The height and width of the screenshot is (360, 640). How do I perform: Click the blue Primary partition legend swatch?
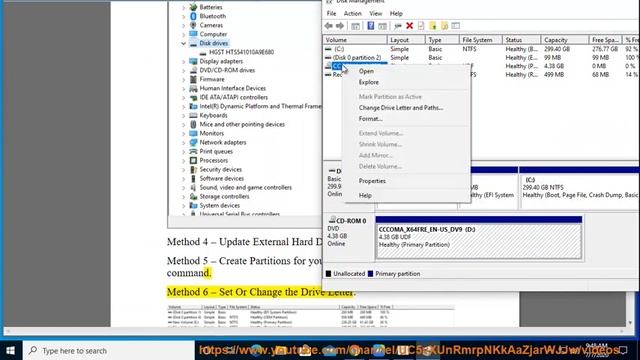pyautogui.click(x=370, y=274)
